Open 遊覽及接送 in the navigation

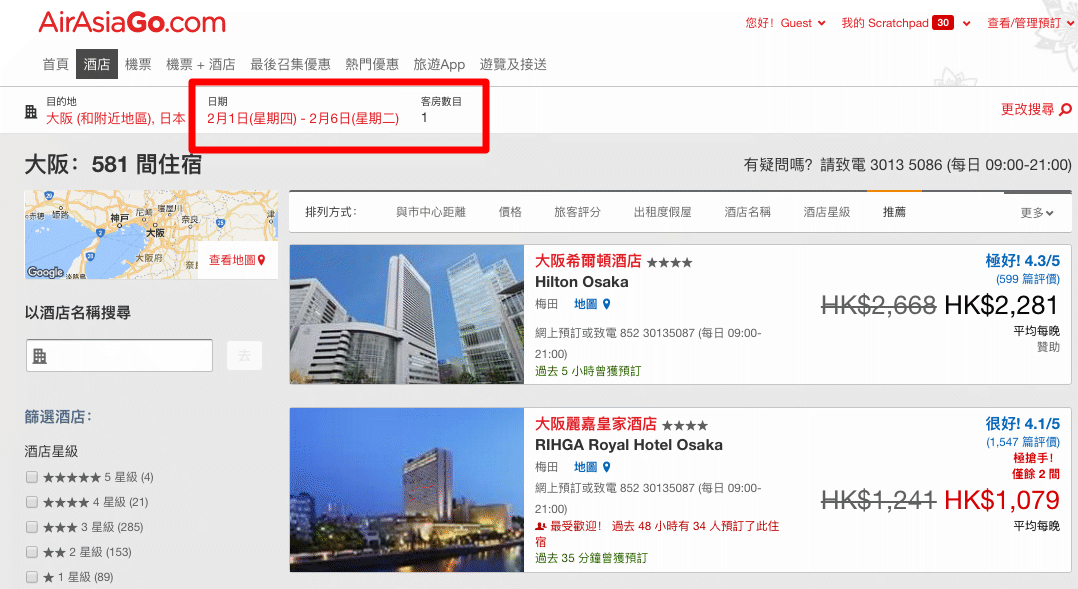[x=513, y=65]
